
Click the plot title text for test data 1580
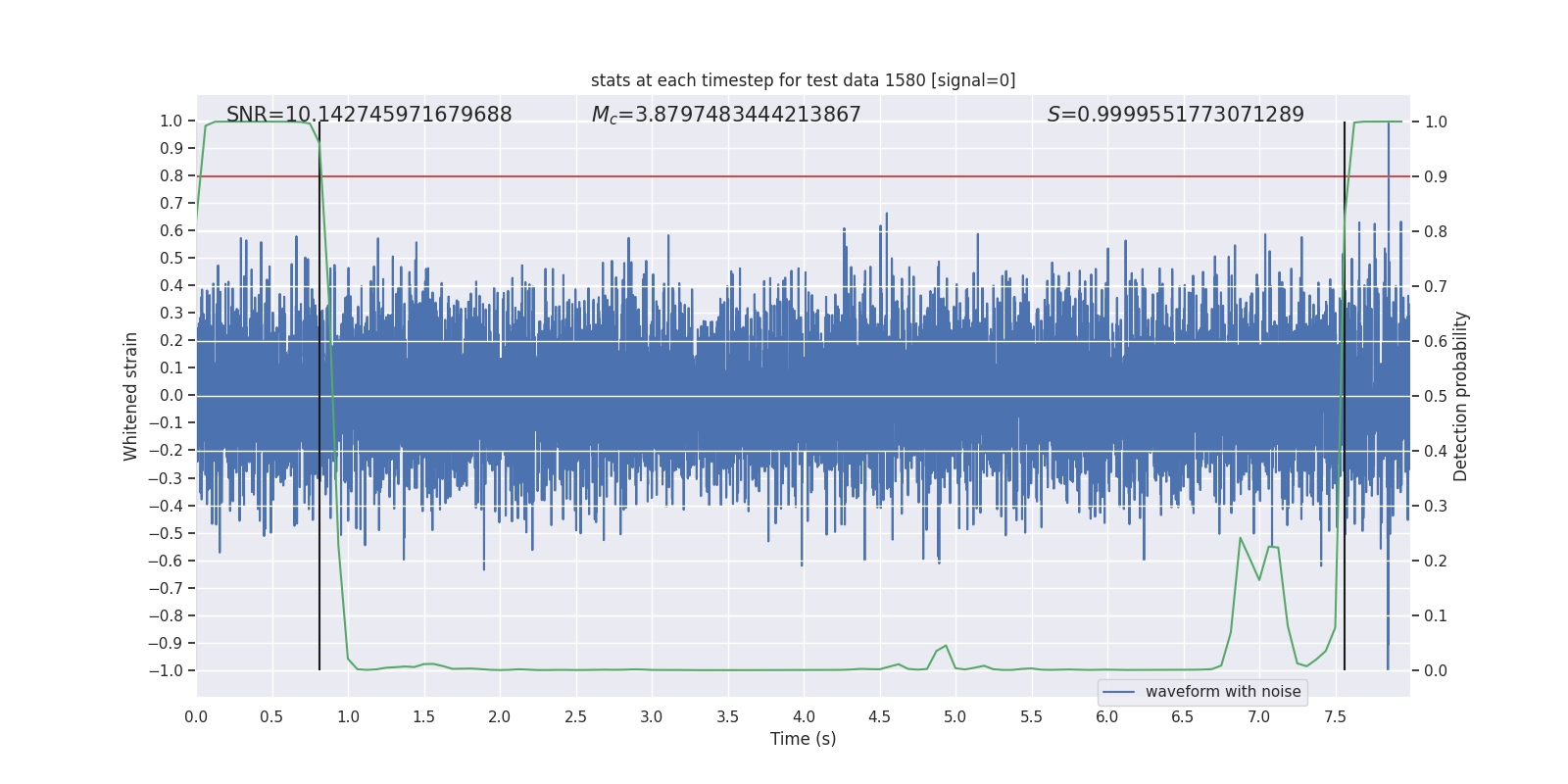click(803, 80)
